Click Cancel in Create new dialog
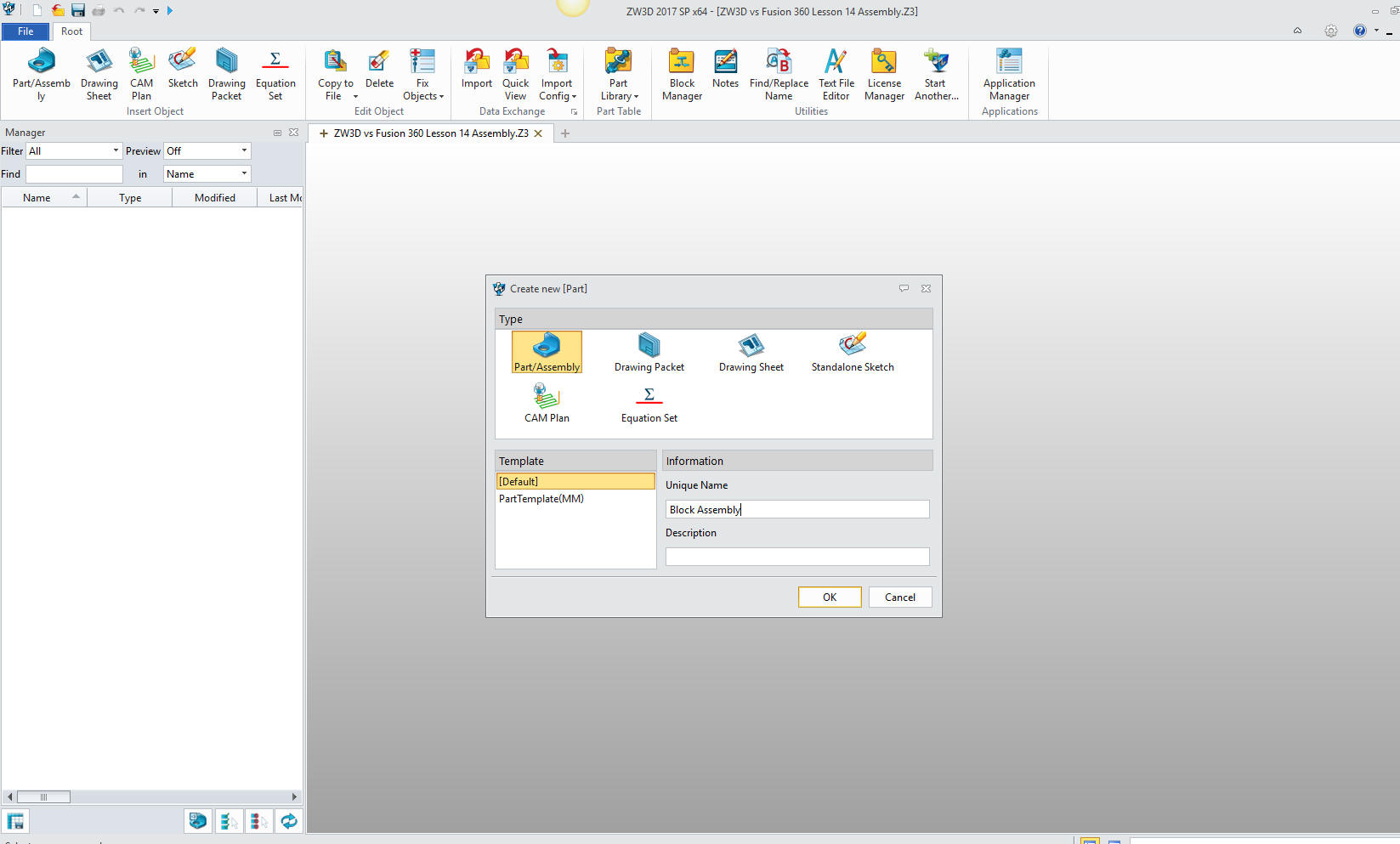The image size is (1400, 844). point(900,598)
